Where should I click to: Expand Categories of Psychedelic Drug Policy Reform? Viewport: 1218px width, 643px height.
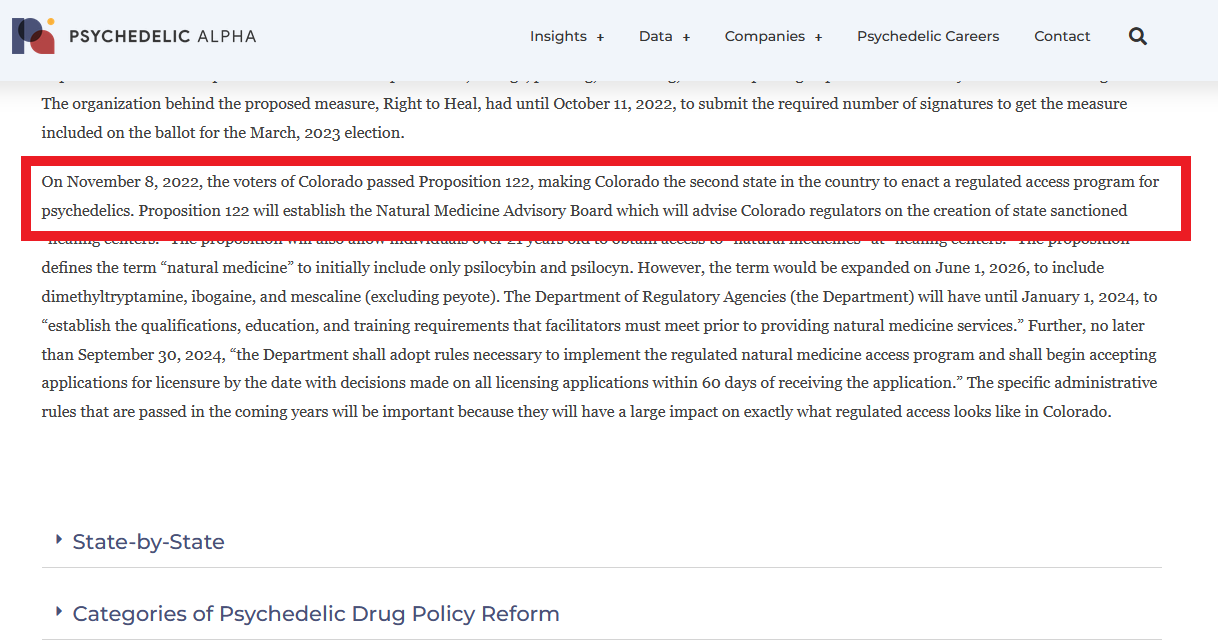601,614
